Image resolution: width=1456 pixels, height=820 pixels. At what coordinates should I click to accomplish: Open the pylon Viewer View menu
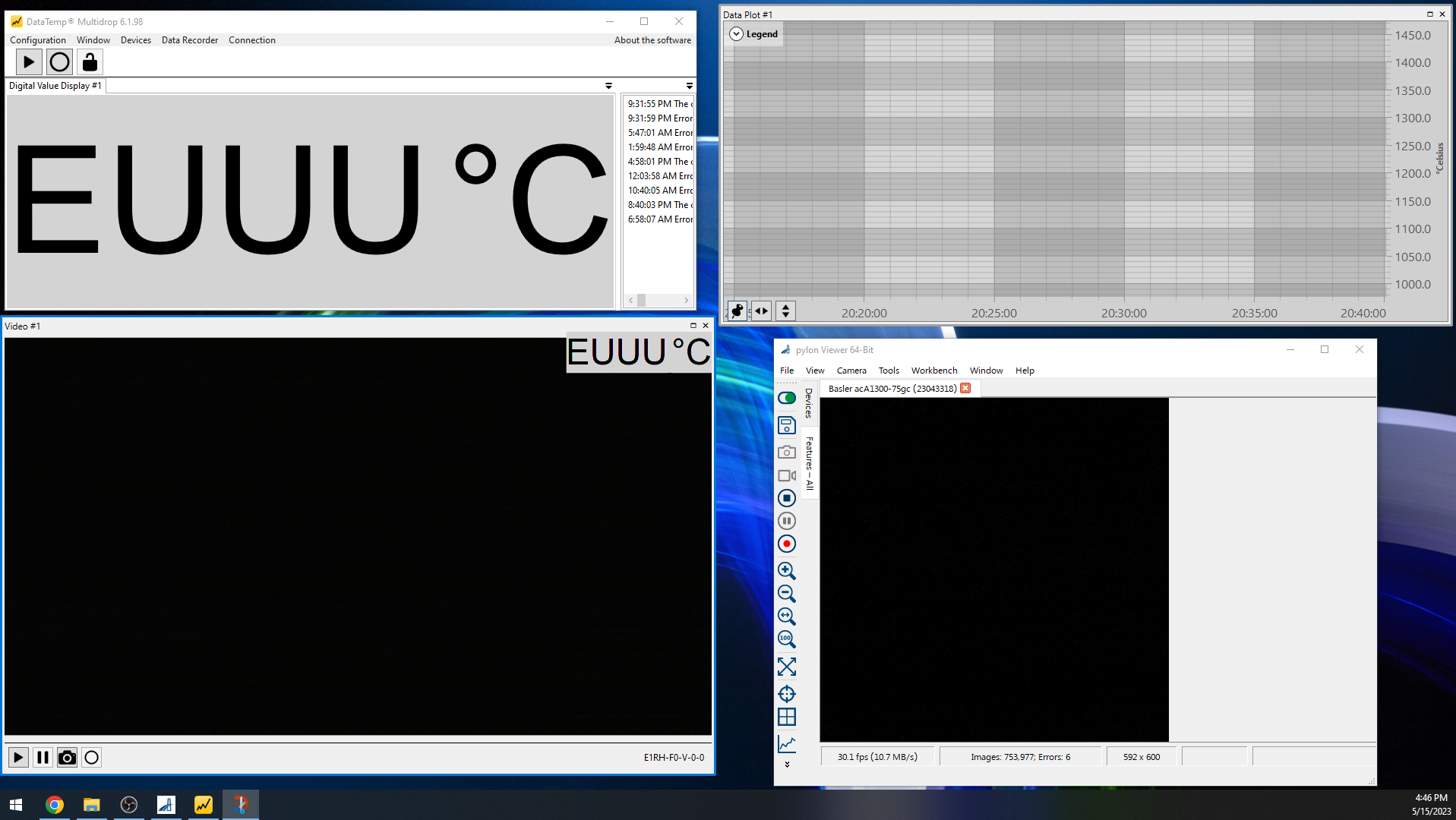[815, 371]
